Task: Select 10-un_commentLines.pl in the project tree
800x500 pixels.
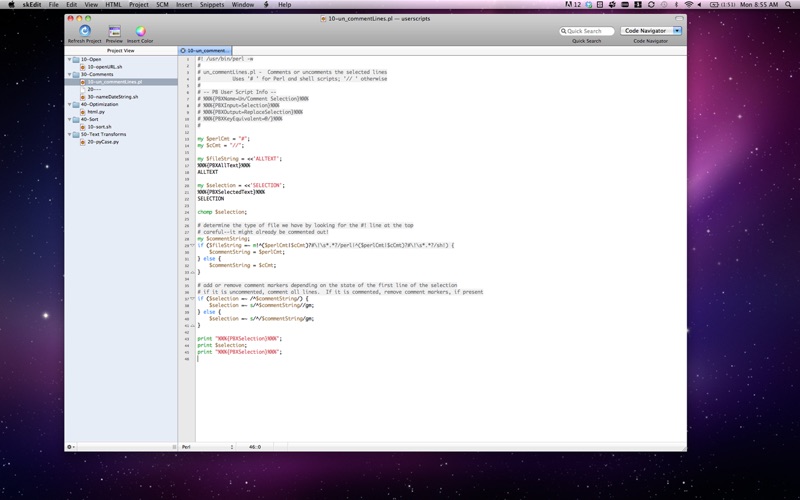Action: [x=121, y=82]
